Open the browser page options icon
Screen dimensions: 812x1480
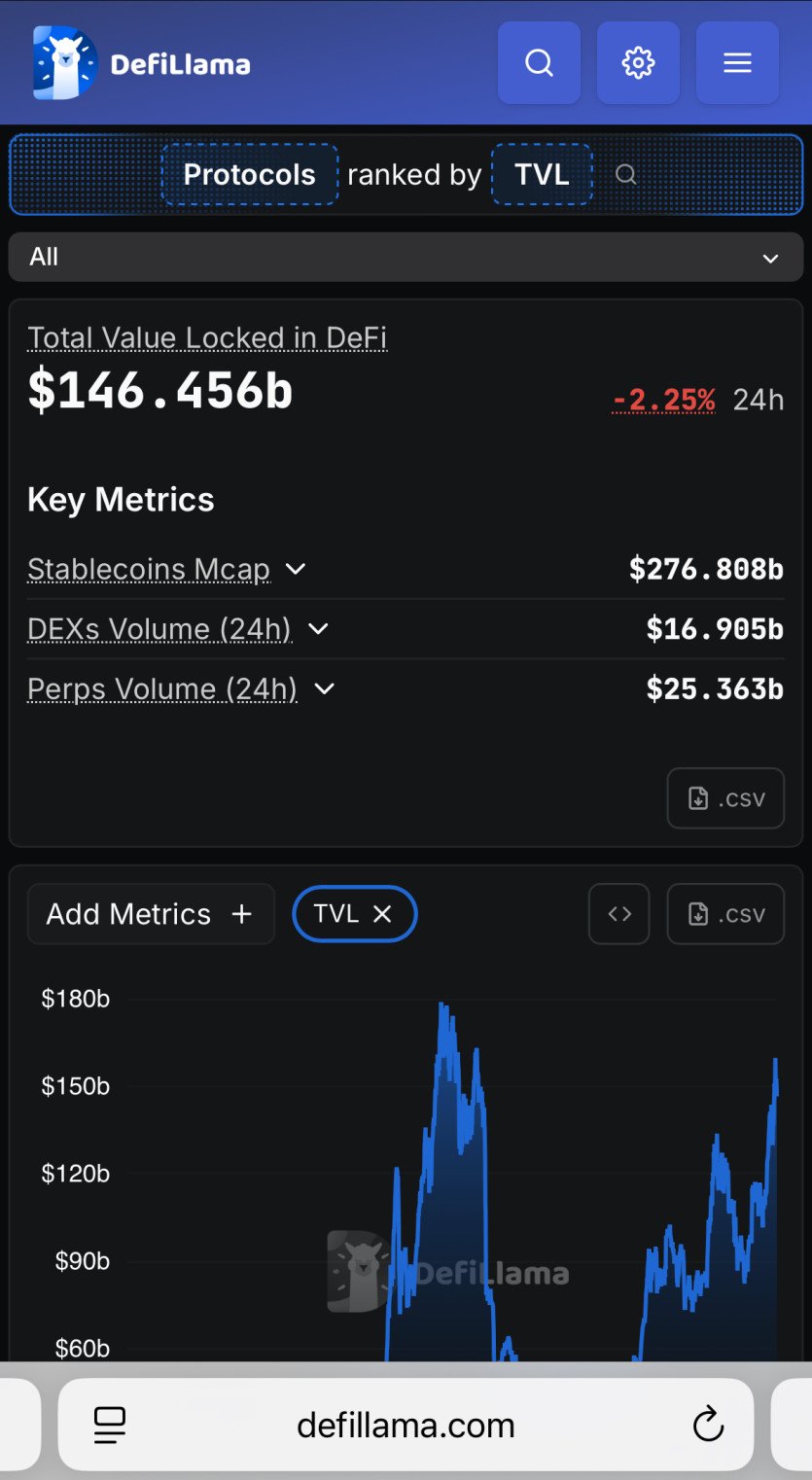point(110,1425)
